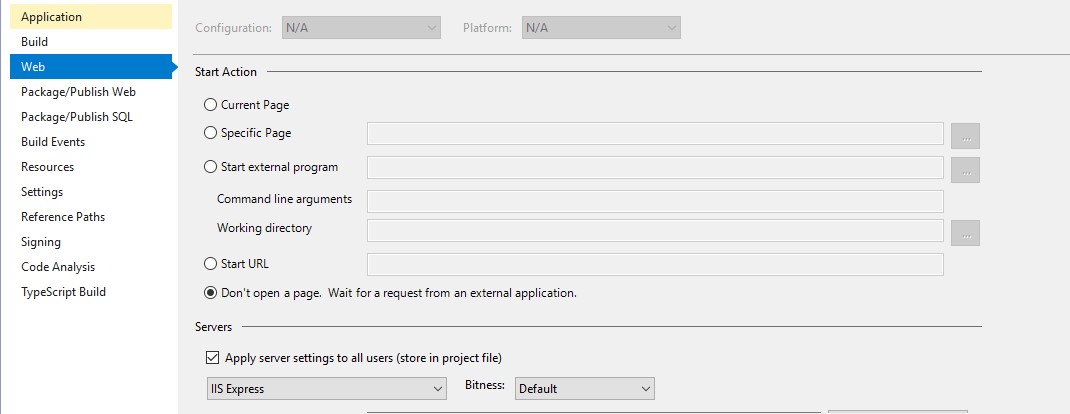Select the Start URL radio button
Viewport: 1070px width, 414px height.
[211, 263]
